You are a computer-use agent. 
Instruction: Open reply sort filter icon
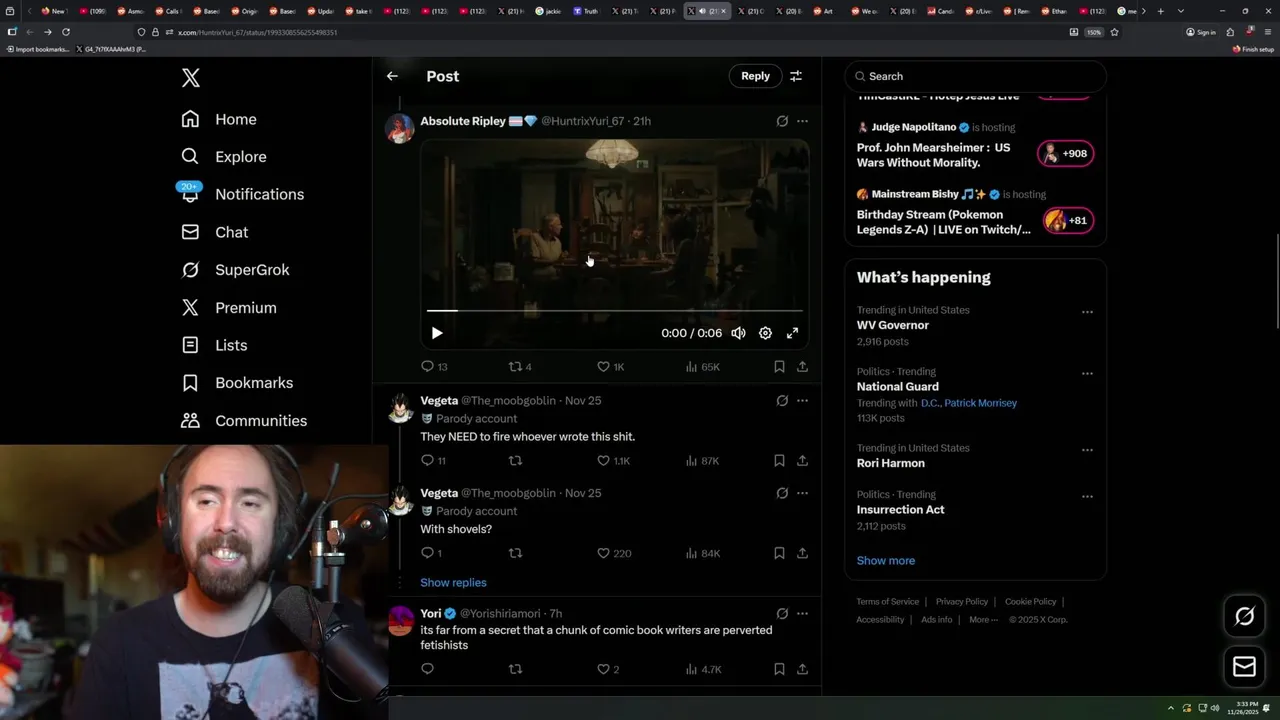point(796,76)
